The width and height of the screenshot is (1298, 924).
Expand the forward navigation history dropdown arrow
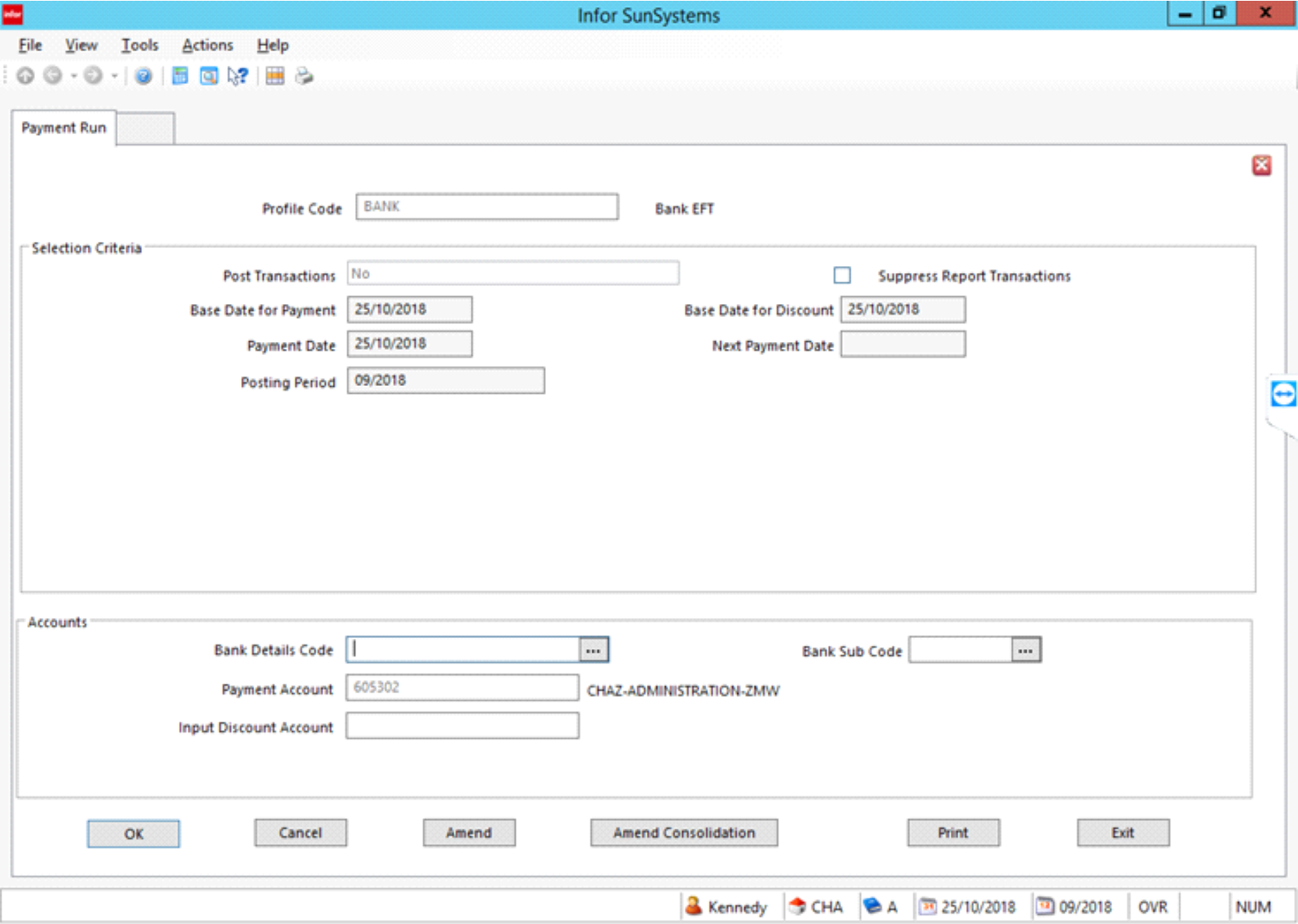point(115,76)
